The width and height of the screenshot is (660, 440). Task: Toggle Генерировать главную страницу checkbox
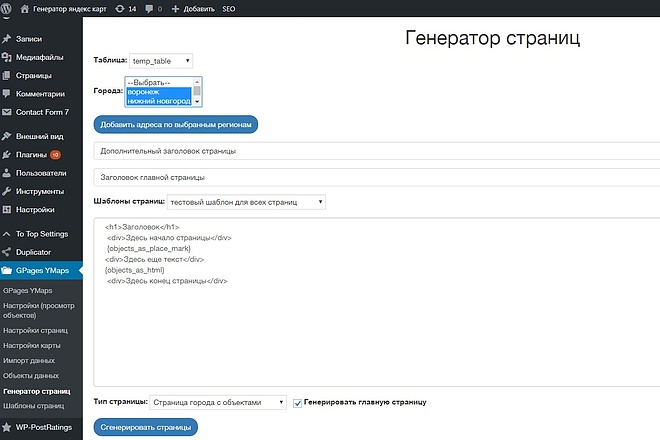297,403
